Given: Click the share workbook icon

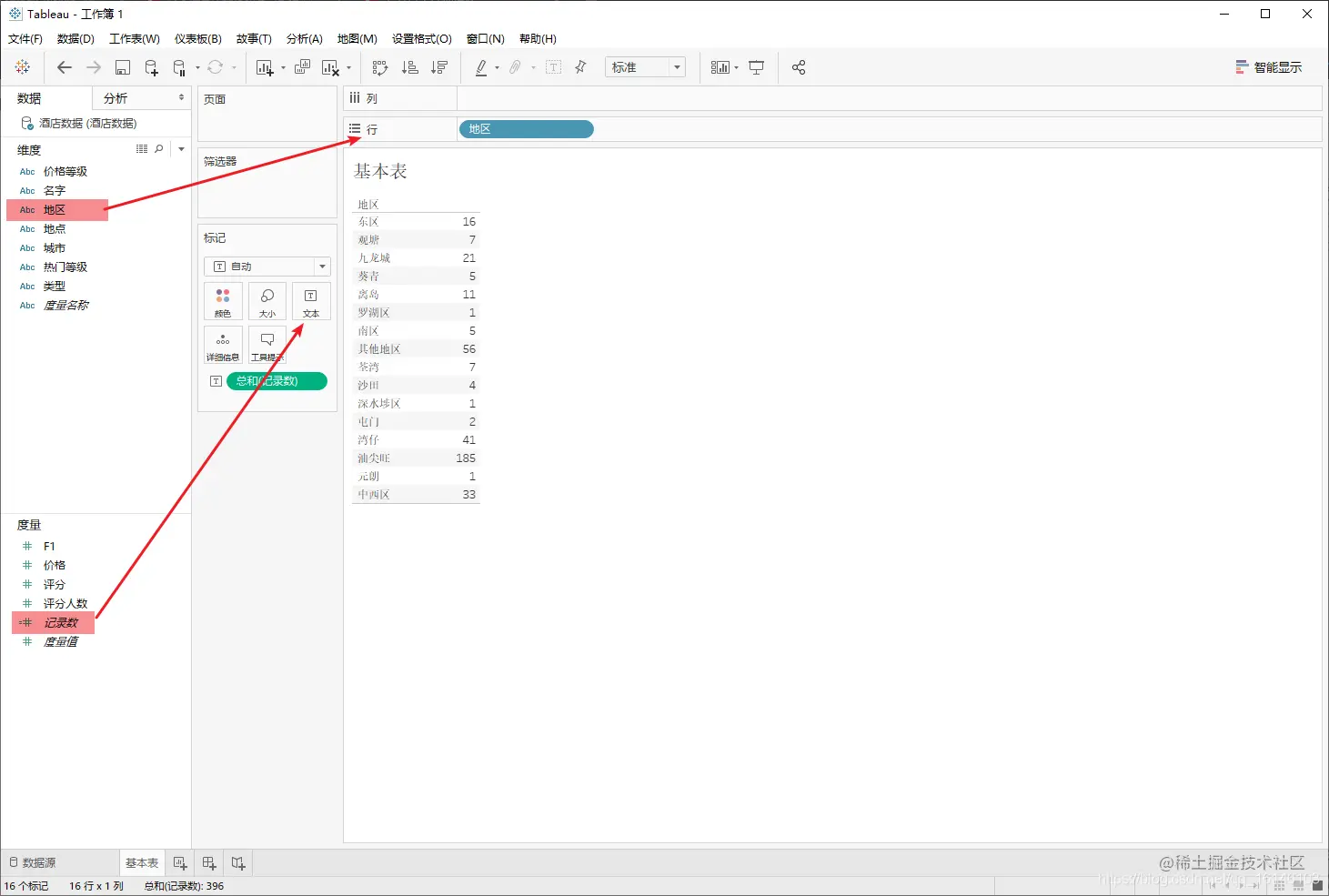Looking at the screenshot, I should click(x=799, y=67).
